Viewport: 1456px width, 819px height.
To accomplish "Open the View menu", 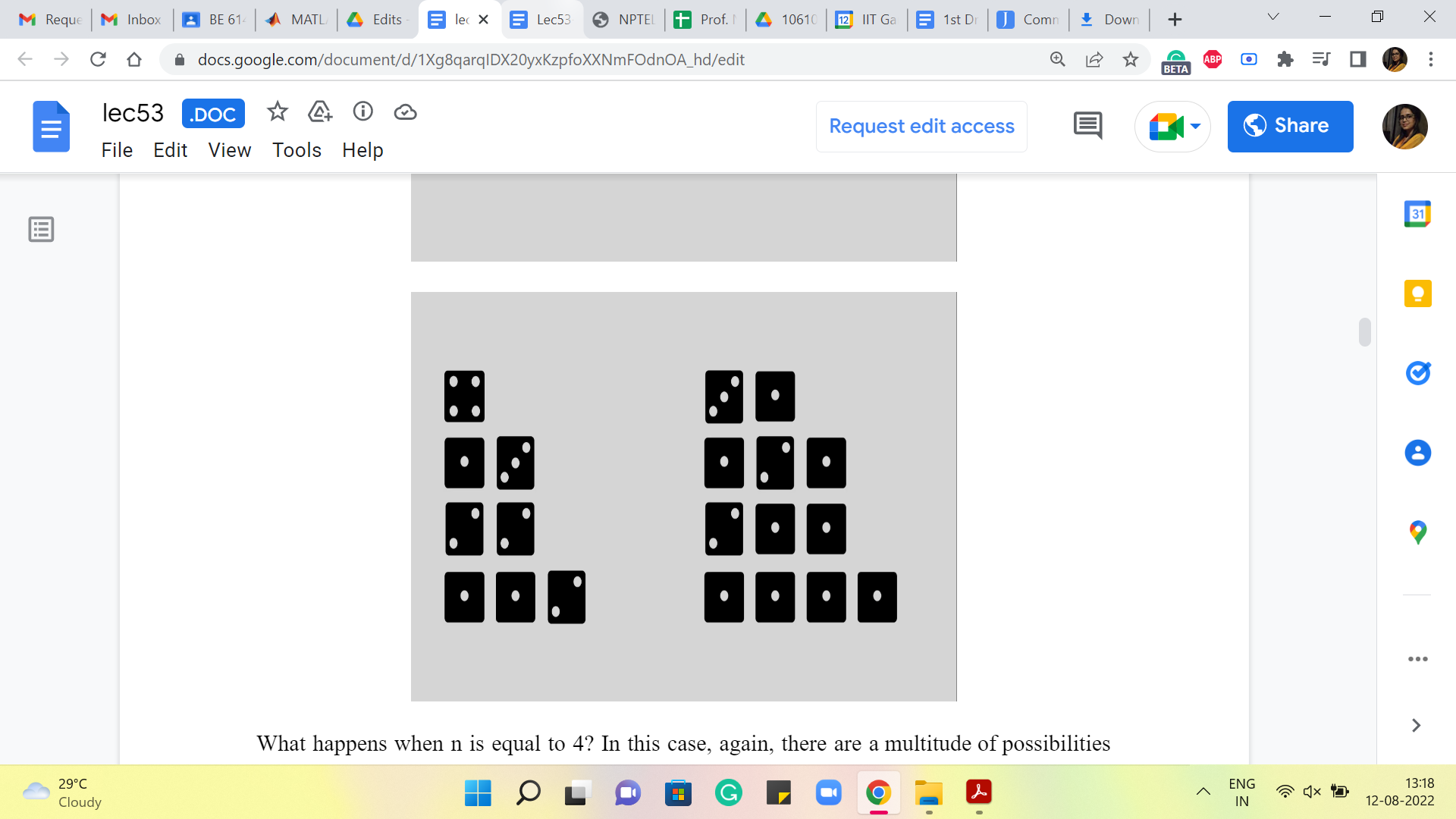I will tap(229, 150).
